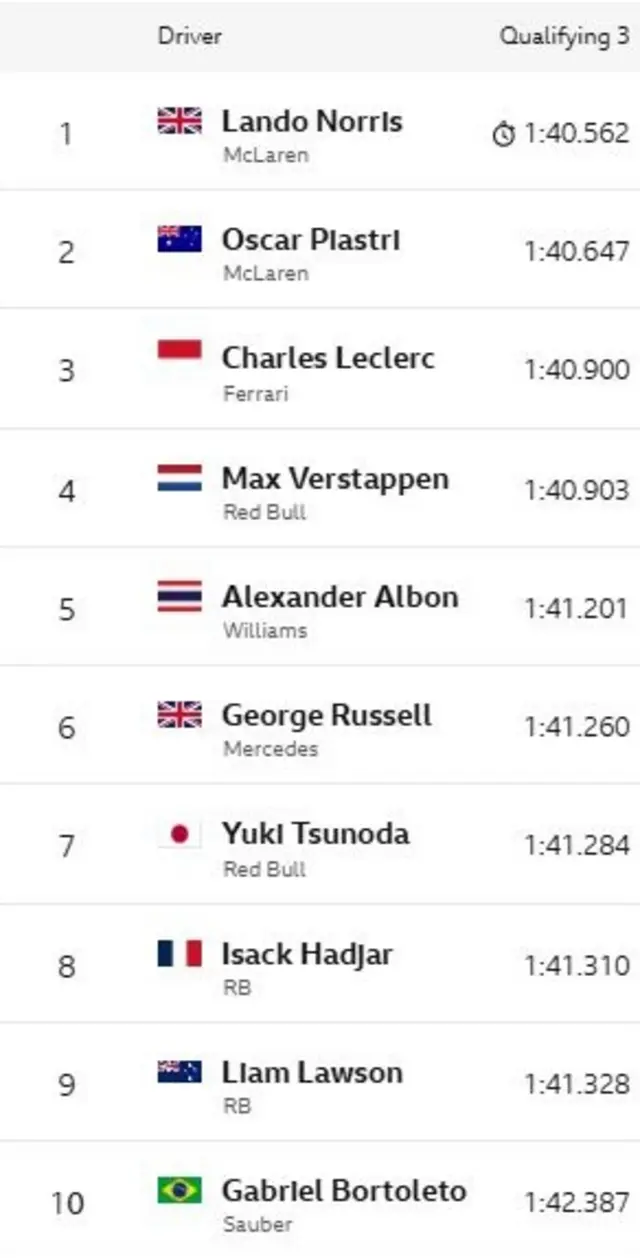Click Oscar Piastri's McLaren team label
This screenshot has width=640, height=1258.
point(266,273)
